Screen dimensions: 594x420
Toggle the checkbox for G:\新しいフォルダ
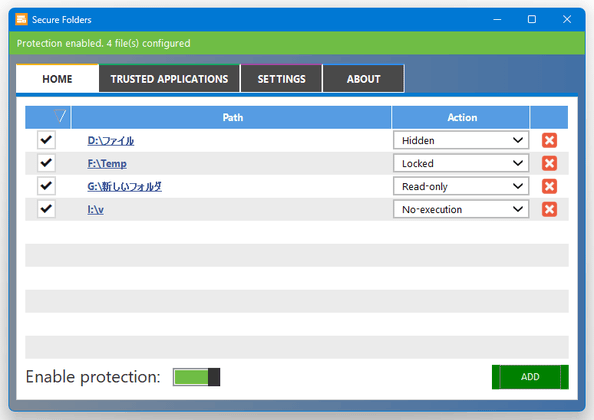(x=46, y=186)
